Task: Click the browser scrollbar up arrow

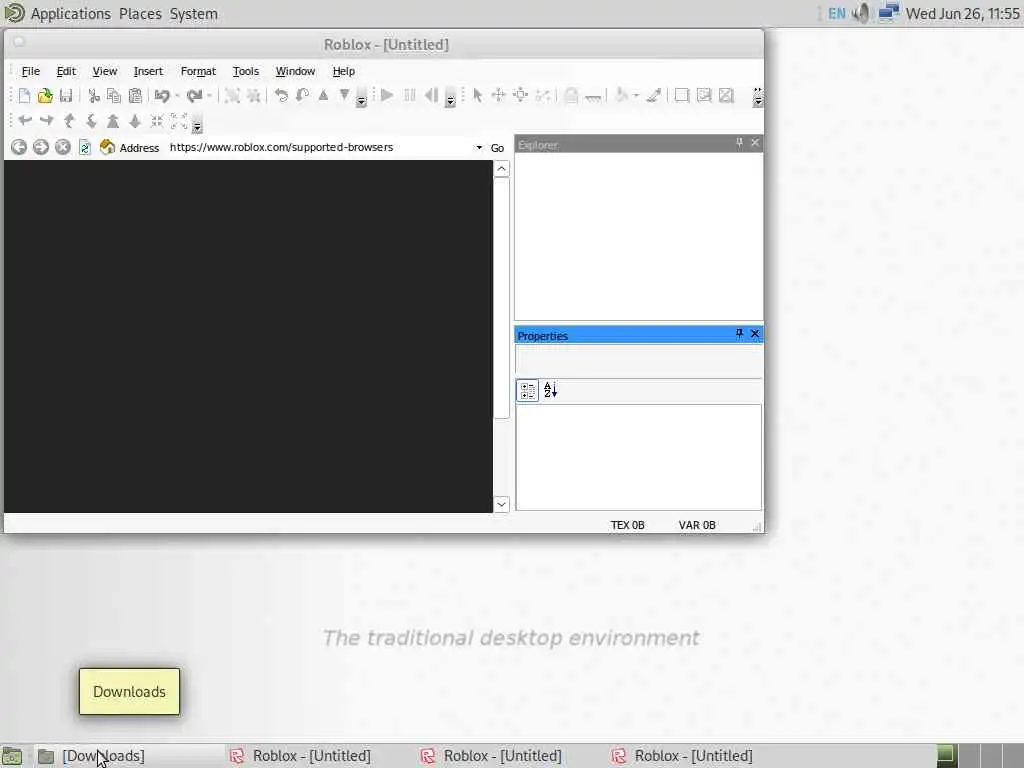Action: (x=501, y=169)
